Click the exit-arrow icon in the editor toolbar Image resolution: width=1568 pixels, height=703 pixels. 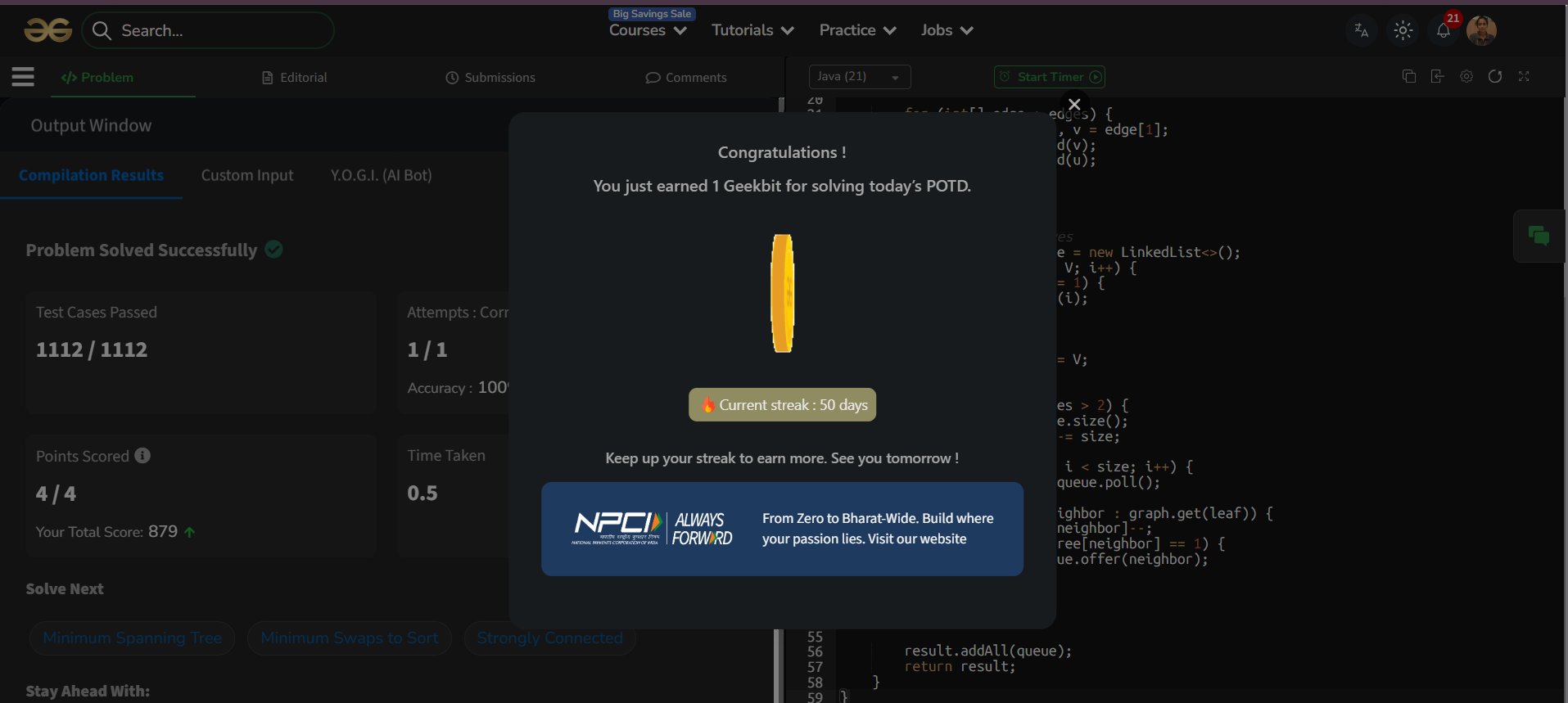pyautogui.click(x=1437, y=76)
